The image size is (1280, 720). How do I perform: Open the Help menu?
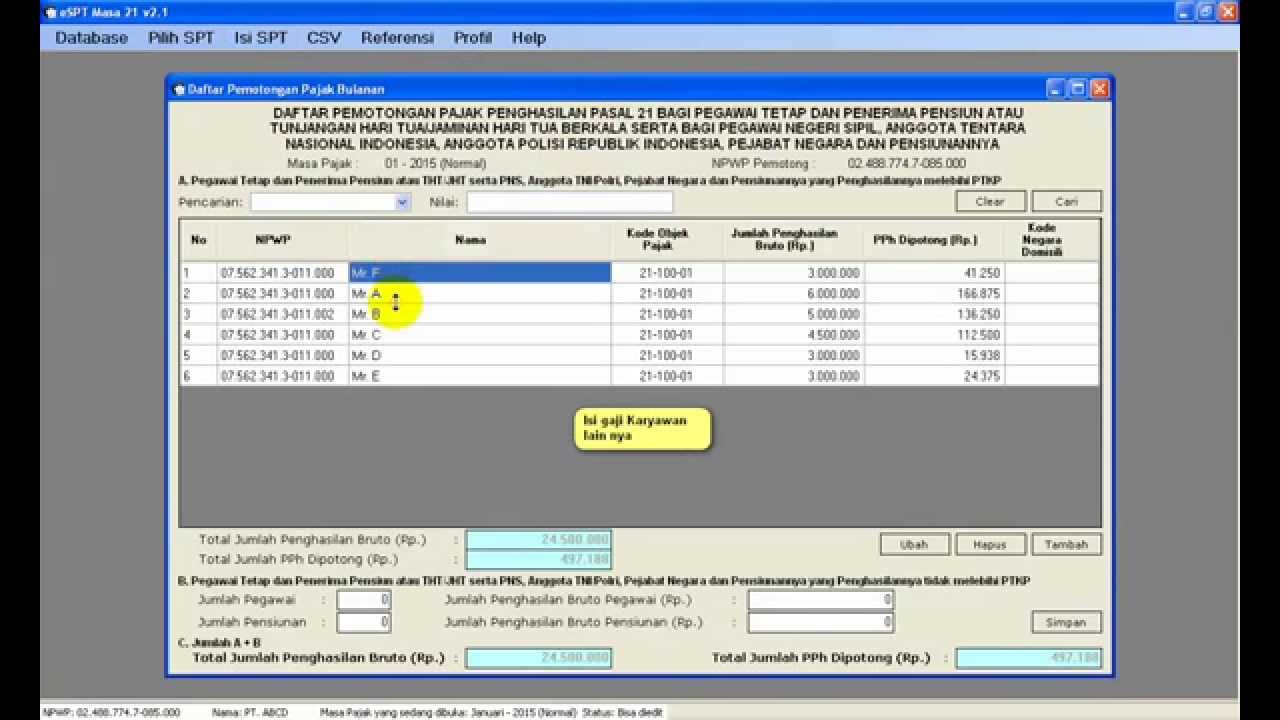[529, 38]
